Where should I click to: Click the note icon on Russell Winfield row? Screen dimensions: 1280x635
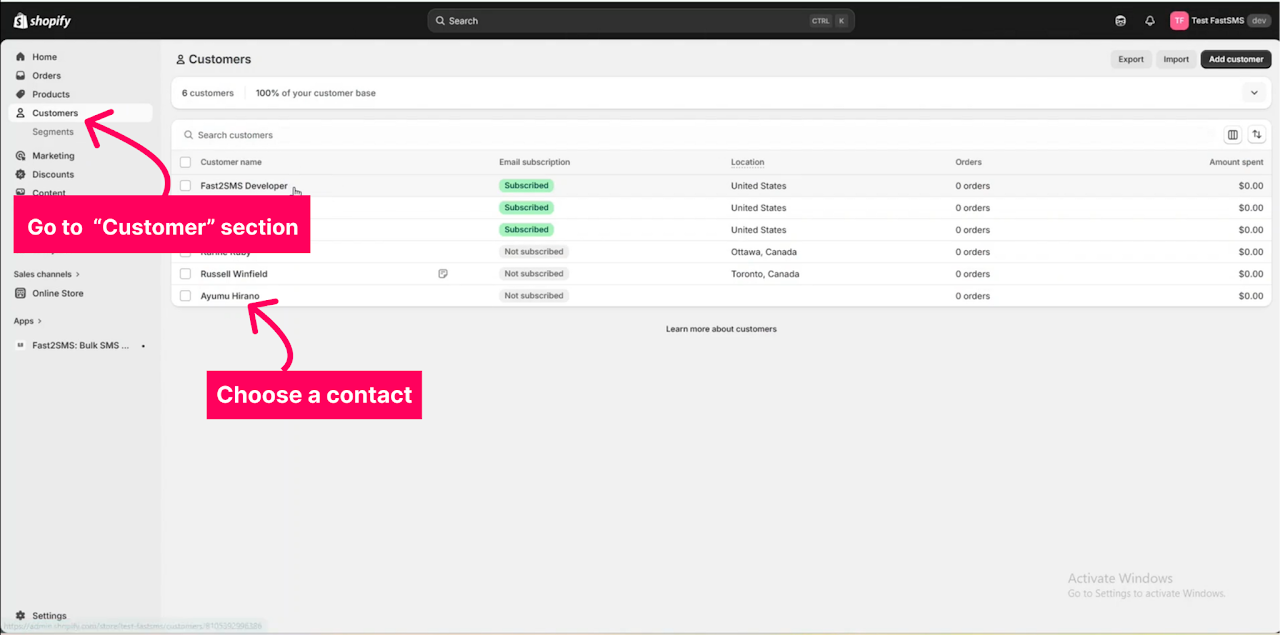[443, 274]
